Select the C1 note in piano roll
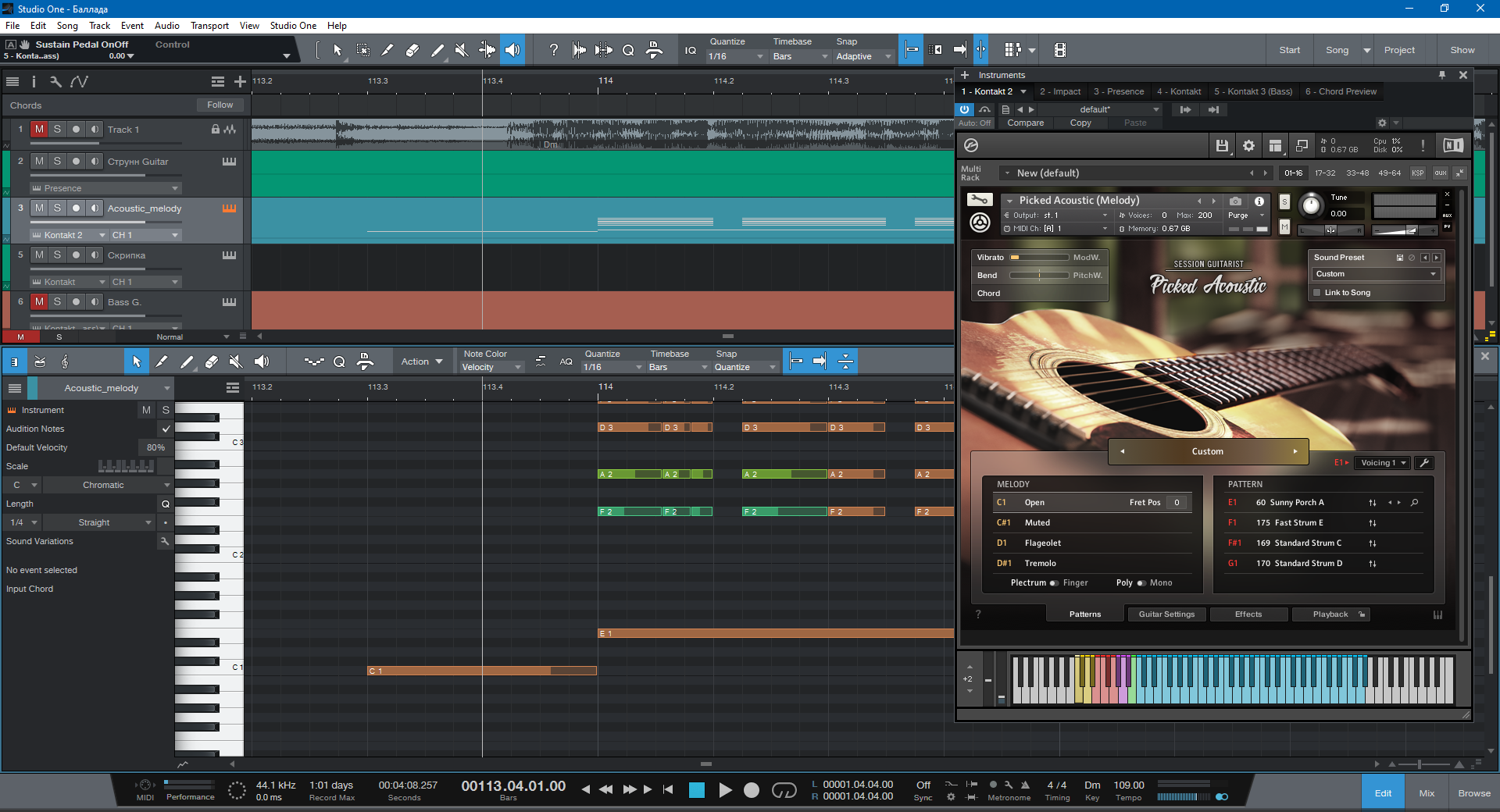The height and width of the screenshot is (812, 1500). [482, 671]
